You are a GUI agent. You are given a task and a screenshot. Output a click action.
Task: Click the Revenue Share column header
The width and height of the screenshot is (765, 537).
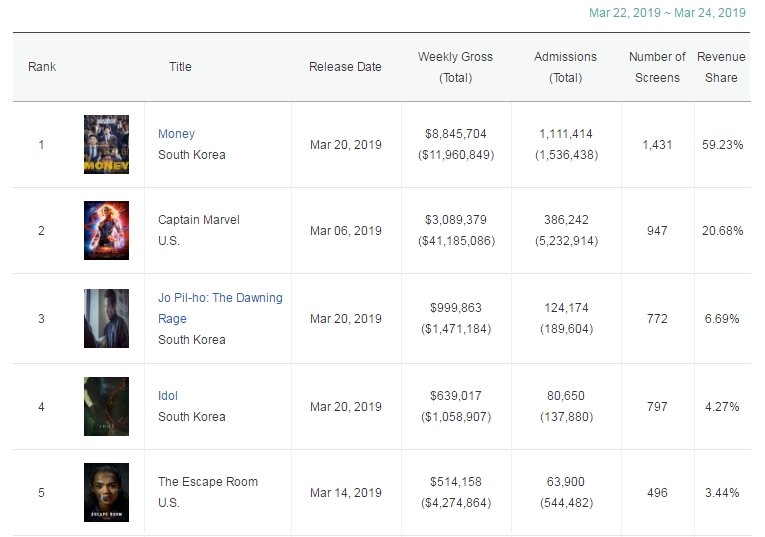tap(721, 67)
